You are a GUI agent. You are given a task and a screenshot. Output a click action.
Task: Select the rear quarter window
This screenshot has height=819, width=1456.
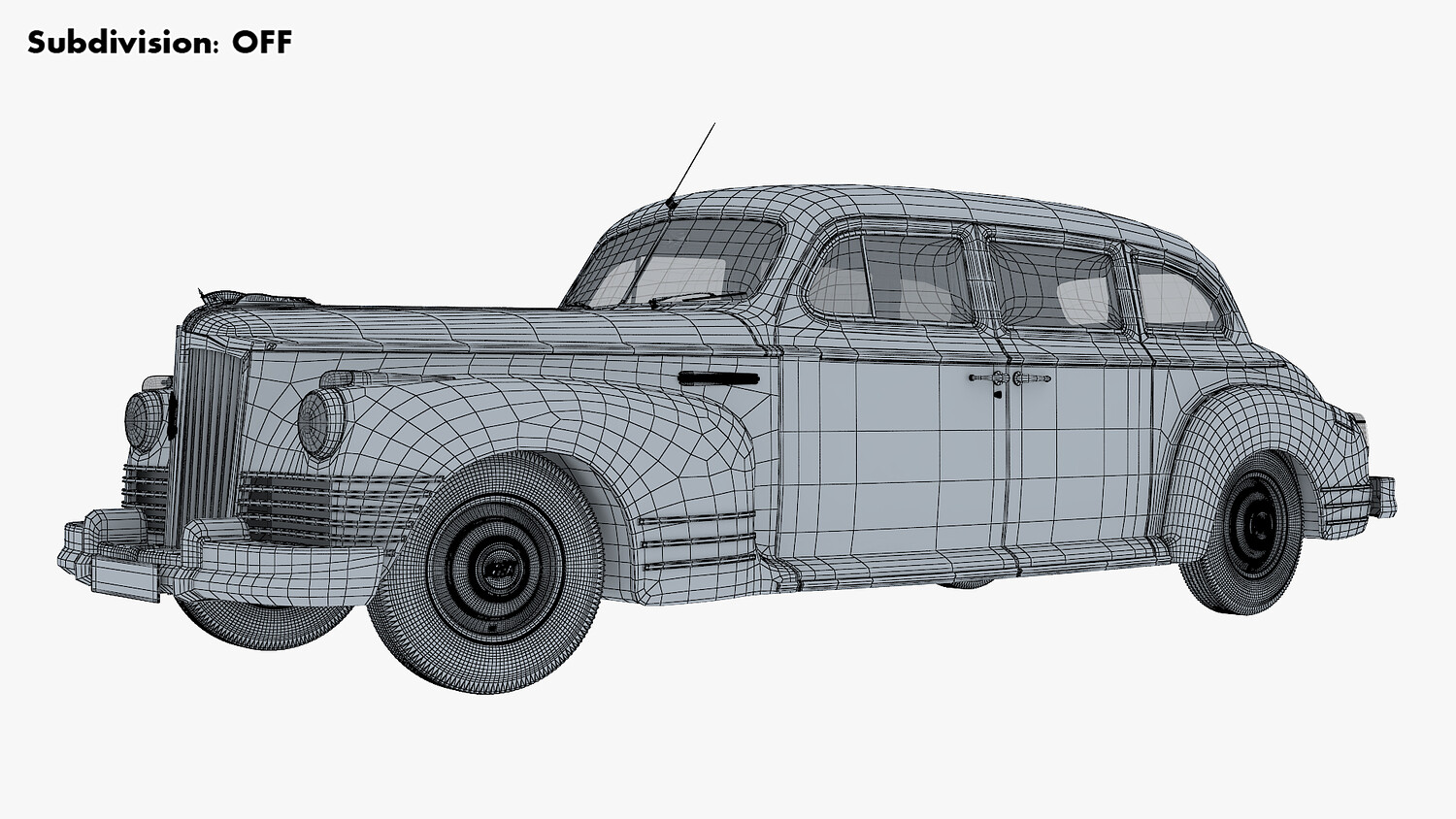click(x=1176, y=295)
